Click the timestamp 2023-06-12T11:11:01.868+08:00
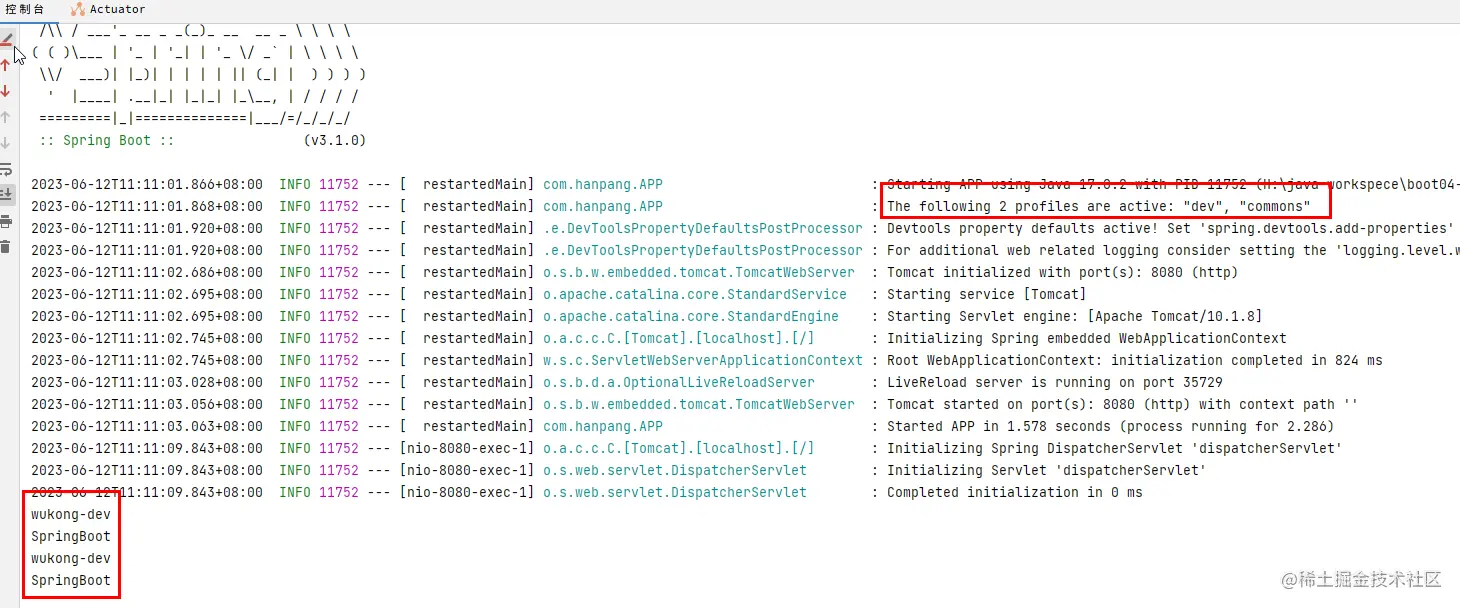 (147, 206)
